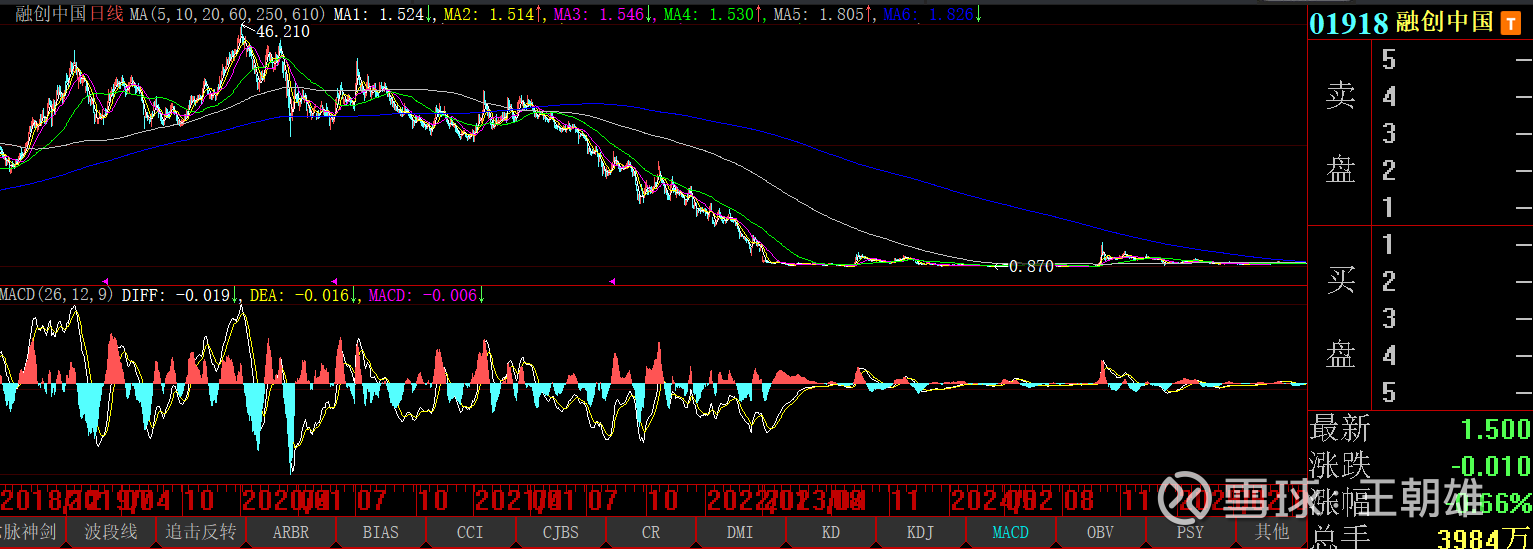Click the DIFF: -0.019 value
Image resolution: width=1533 pixels, height=549 pixels.
pyautogui.click(x=181, y=296)
